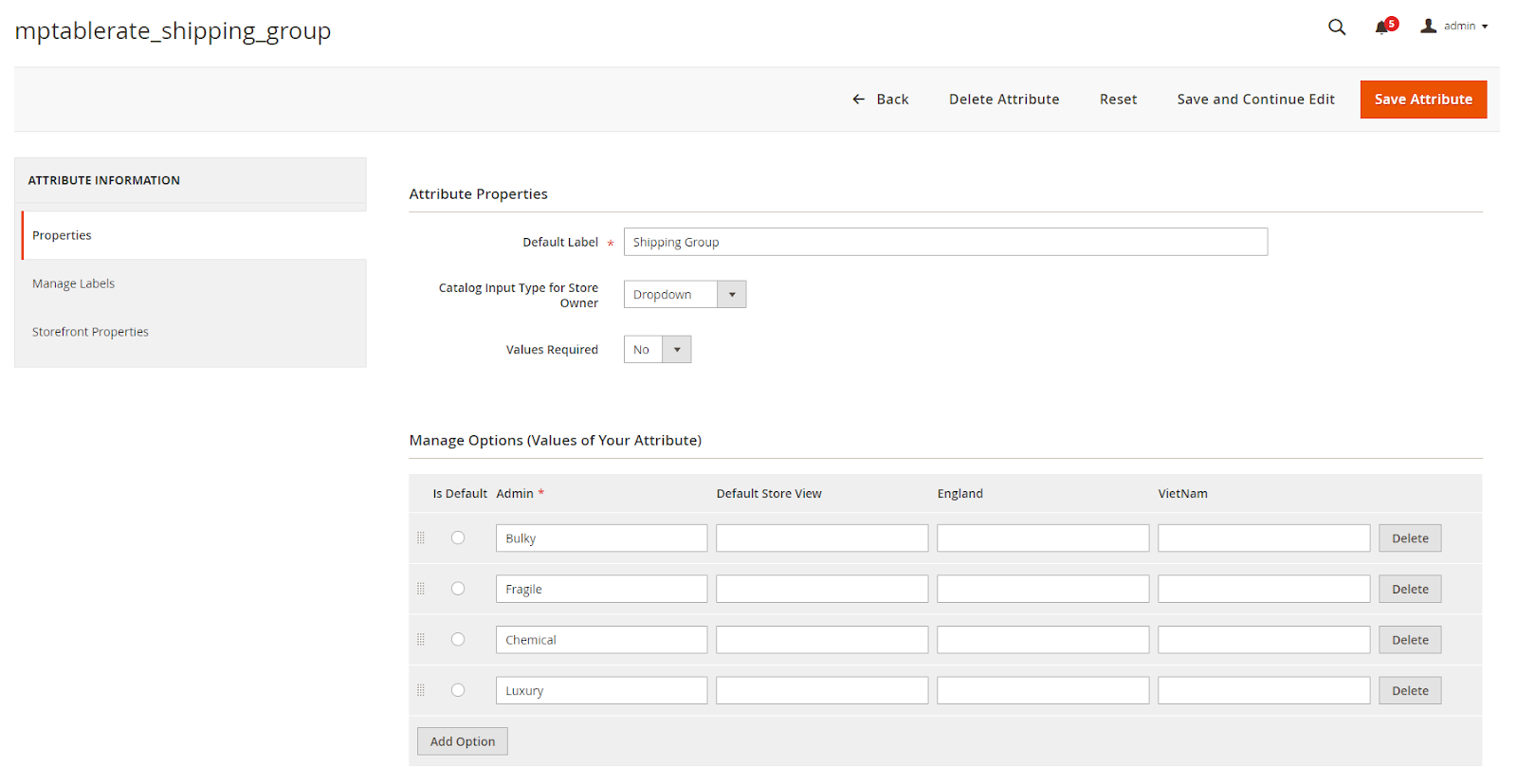Grab the drag handle for Fragile row
Viewport: 1517px width, 784px height.
(x=421, y=589)
